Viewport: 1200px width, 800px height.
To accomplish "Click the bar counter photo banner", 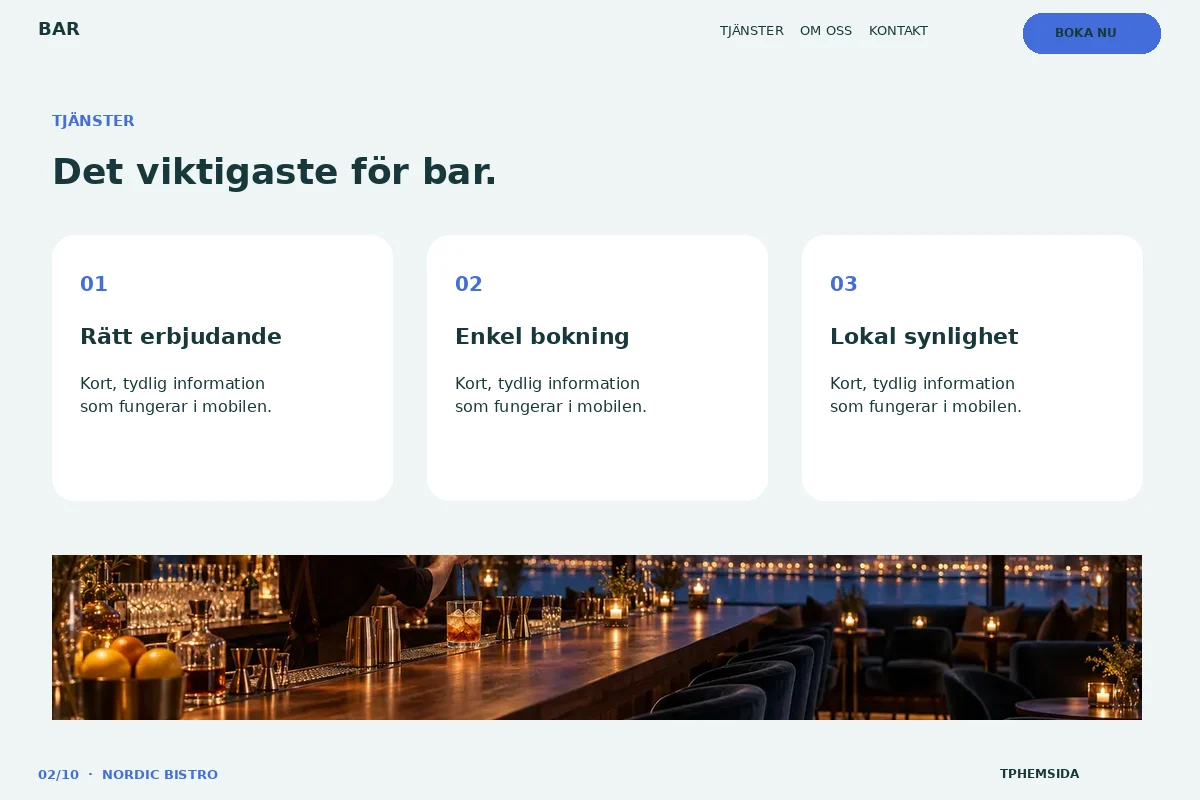I will click(x=597, y=637).
